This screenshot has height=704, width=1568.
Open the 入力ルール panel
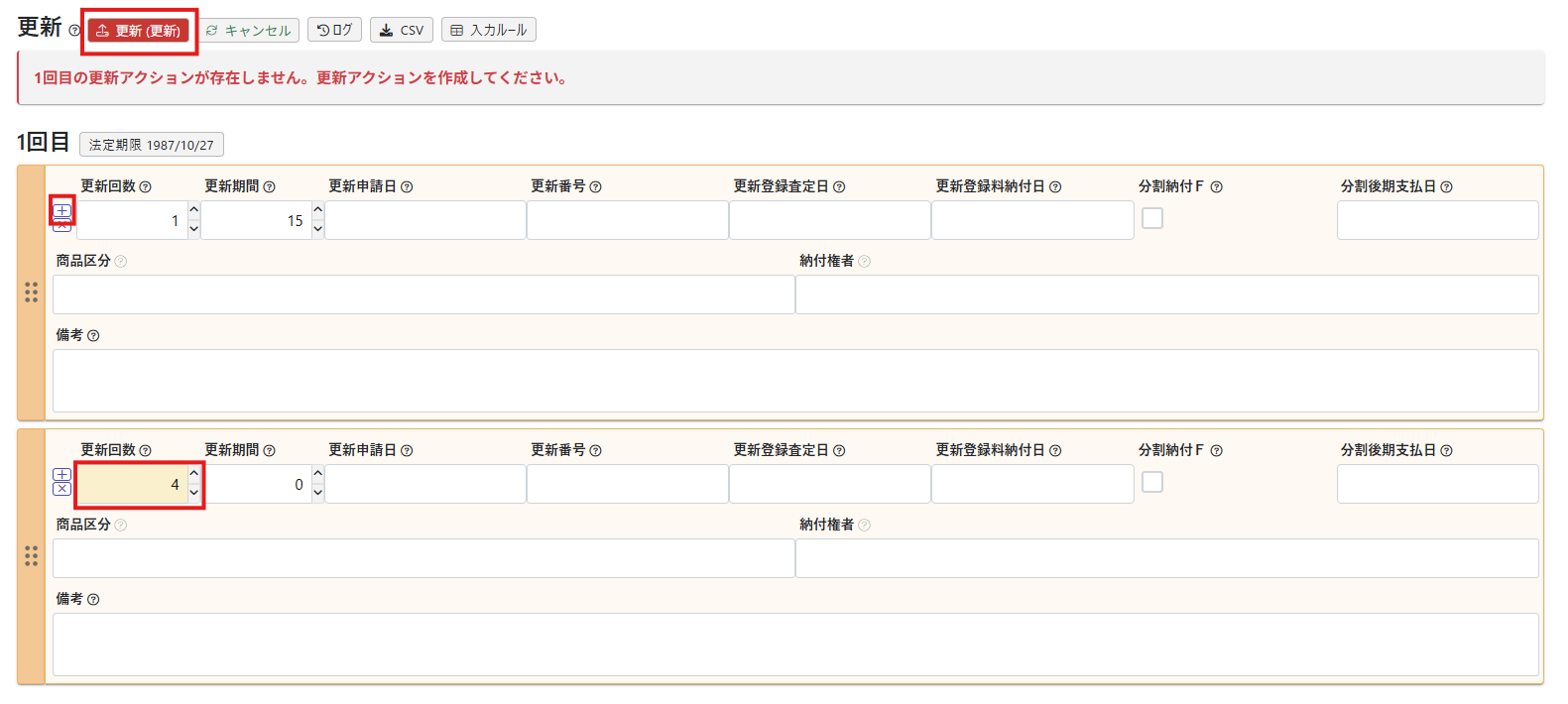click(x=488, y=30)
